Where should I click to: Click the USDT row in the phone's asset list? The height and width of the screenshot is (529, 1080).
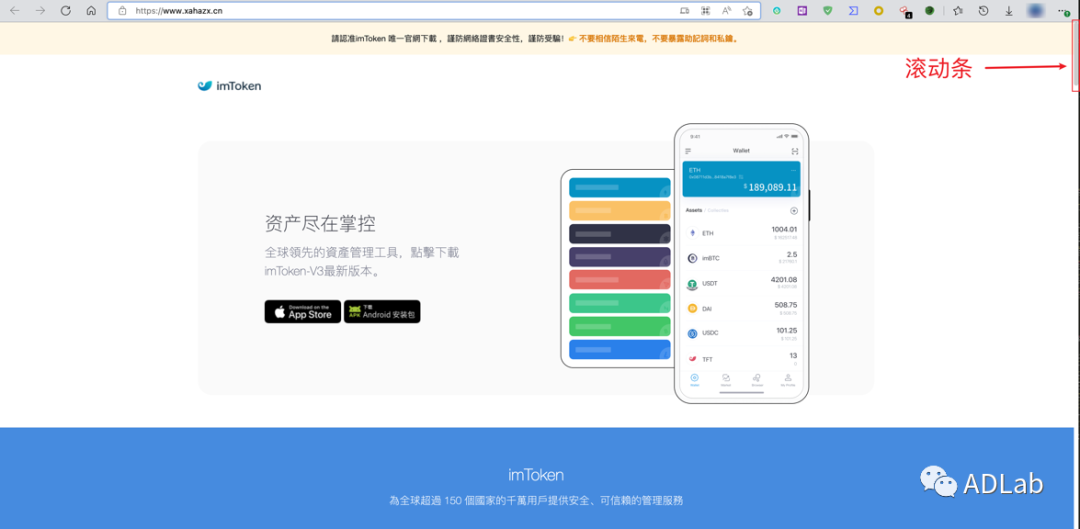[x=741, y=283]
